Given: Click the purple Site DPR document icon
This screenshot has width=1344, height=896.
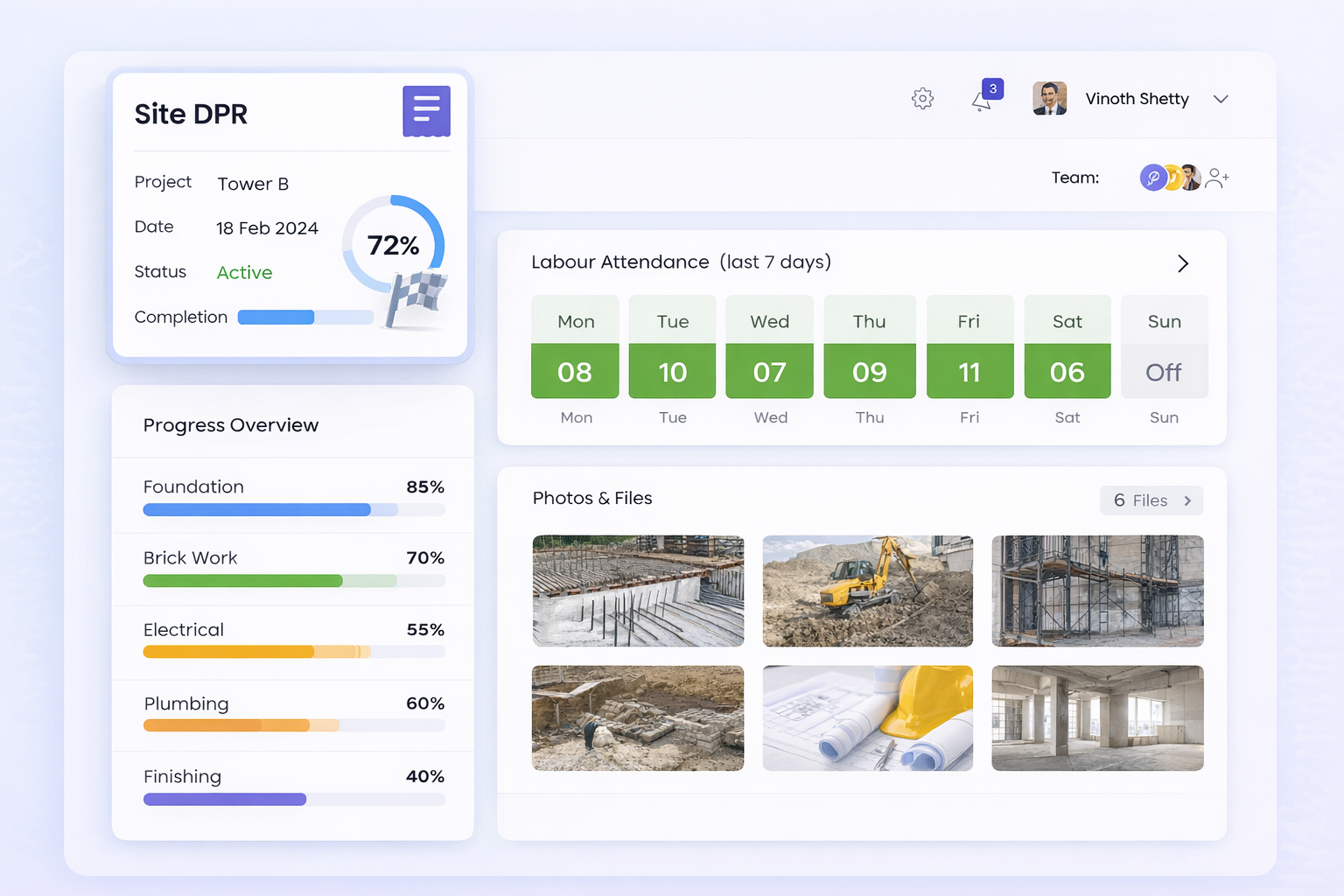Looking at the screenshot, I should pyautogui.click(x=426, y=111).
